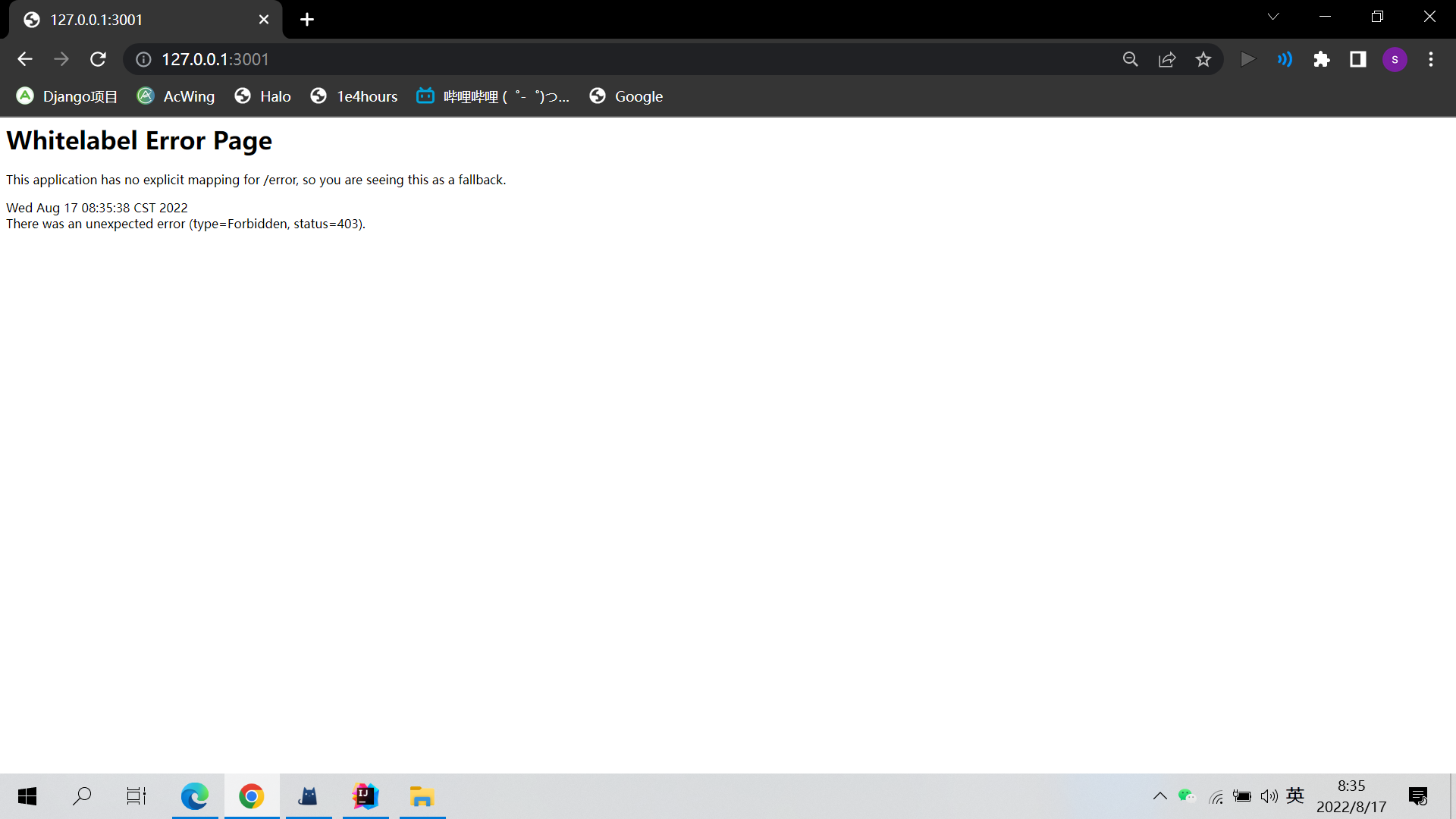Screen dimensions: 1456x819
Task: Open WeChat from the system tray
Action: (1187, 796)
